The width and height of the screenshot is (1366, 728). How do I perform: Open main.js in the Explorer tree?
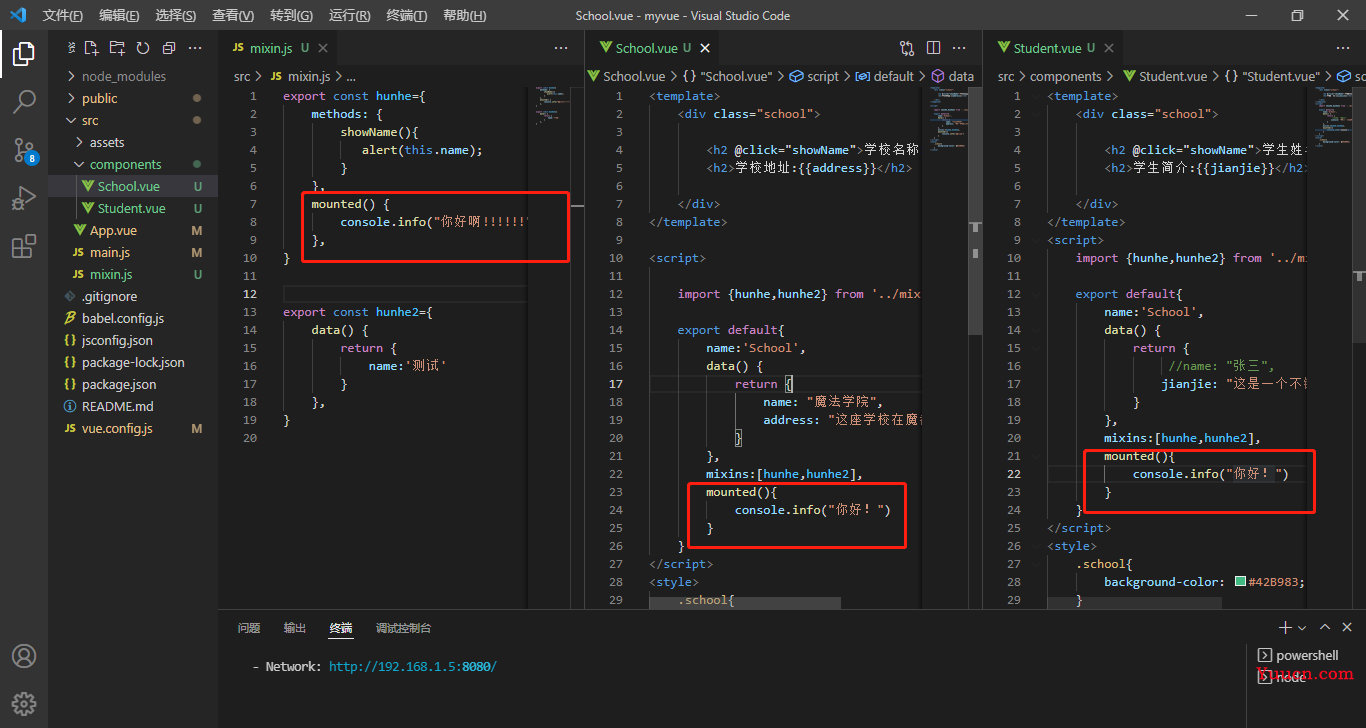[x=133, y=252]
